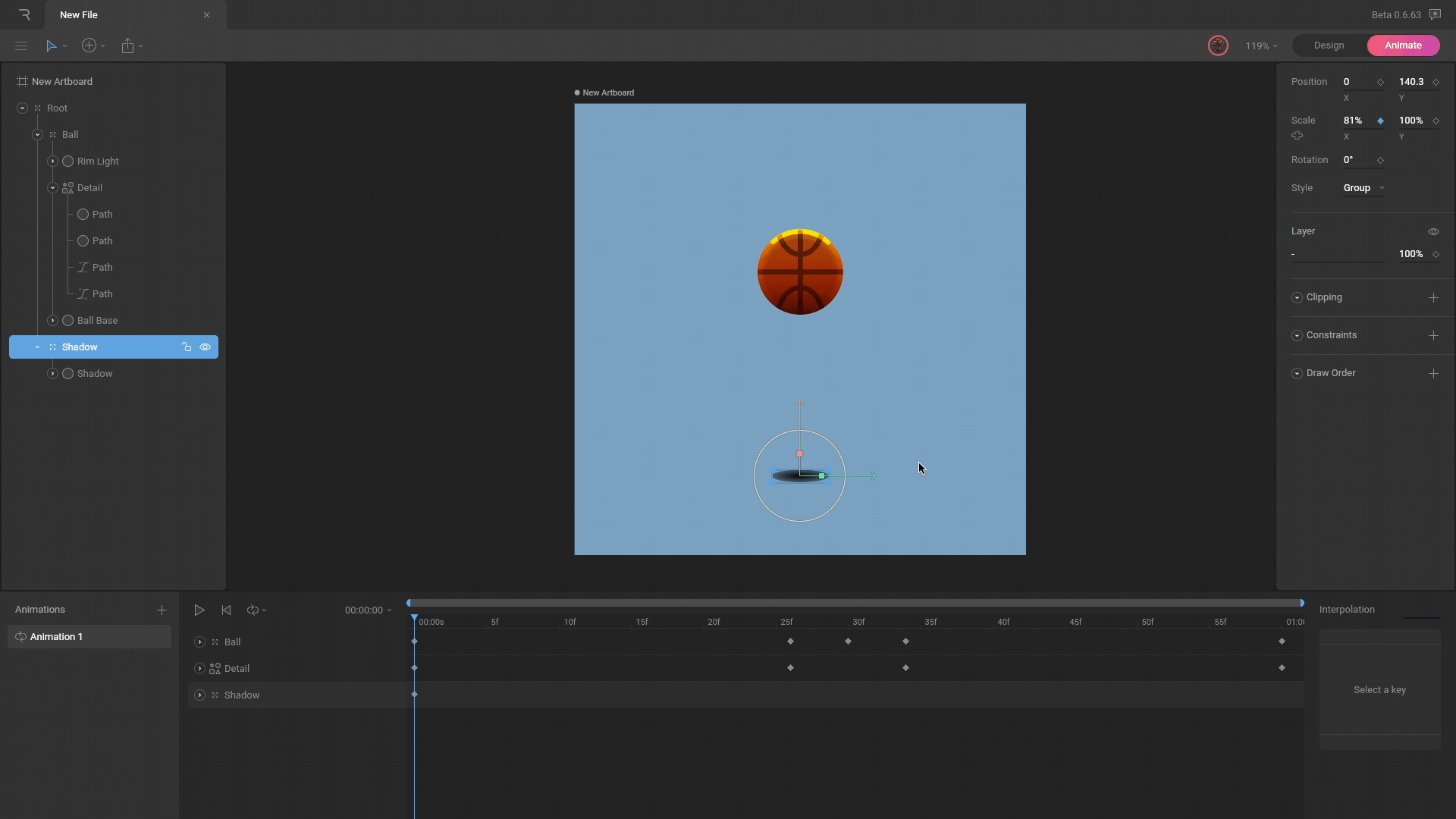Select Animation 1 in list
The image size is (1456, 819).
pos(89,637)
